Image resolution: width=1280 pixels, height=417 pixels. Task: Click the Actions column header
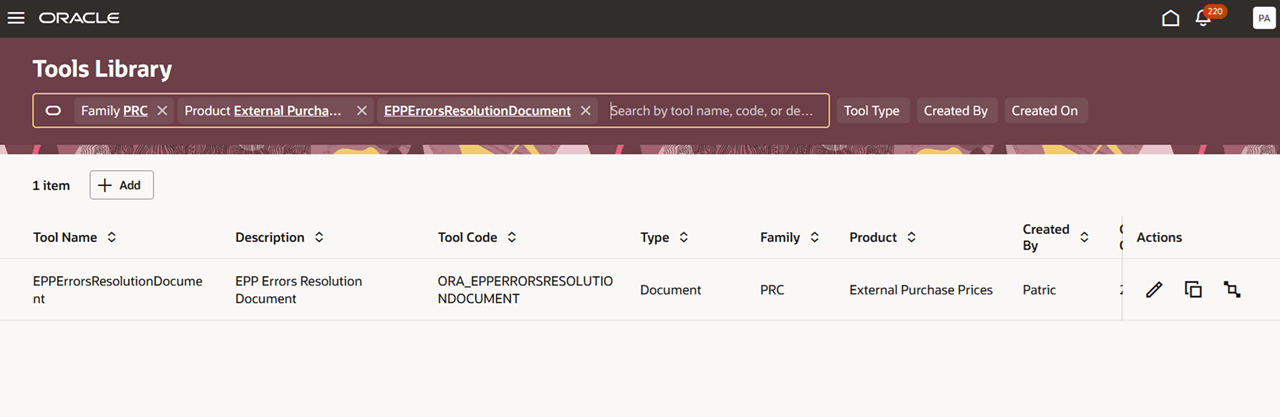coord(1159,238)
